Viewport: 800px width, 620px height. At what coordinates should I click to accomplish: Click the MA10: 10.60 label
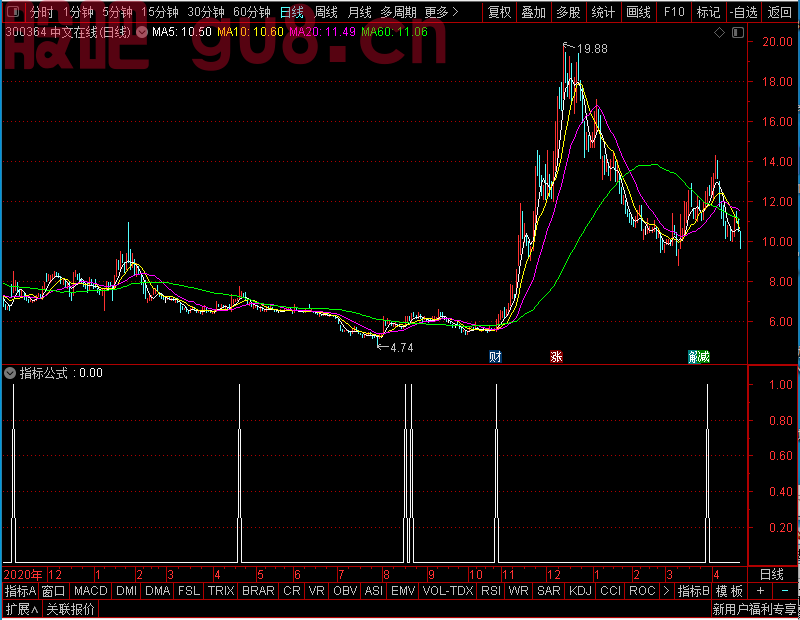coord(250,32)
